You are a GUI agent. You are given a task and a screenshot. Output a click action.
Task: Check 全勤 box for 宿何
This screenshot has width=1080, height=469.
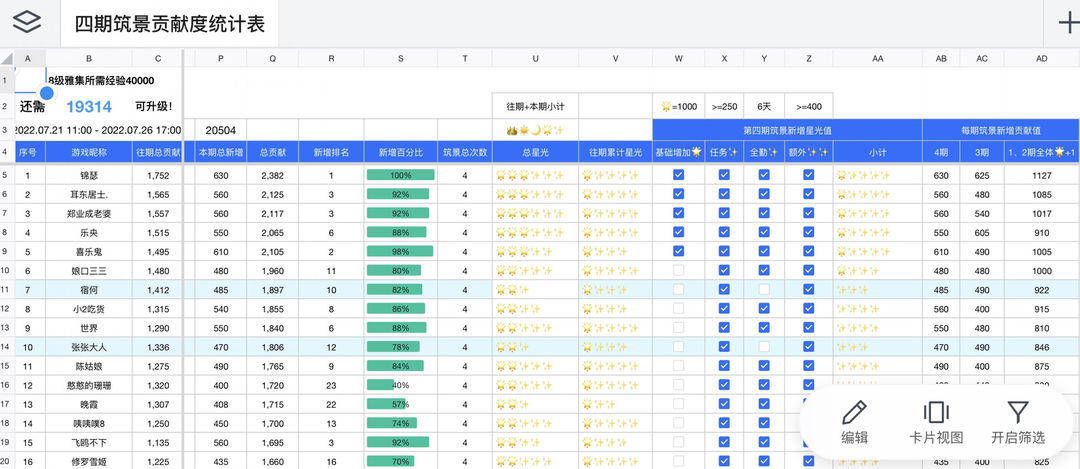click(x=764, y=289)
